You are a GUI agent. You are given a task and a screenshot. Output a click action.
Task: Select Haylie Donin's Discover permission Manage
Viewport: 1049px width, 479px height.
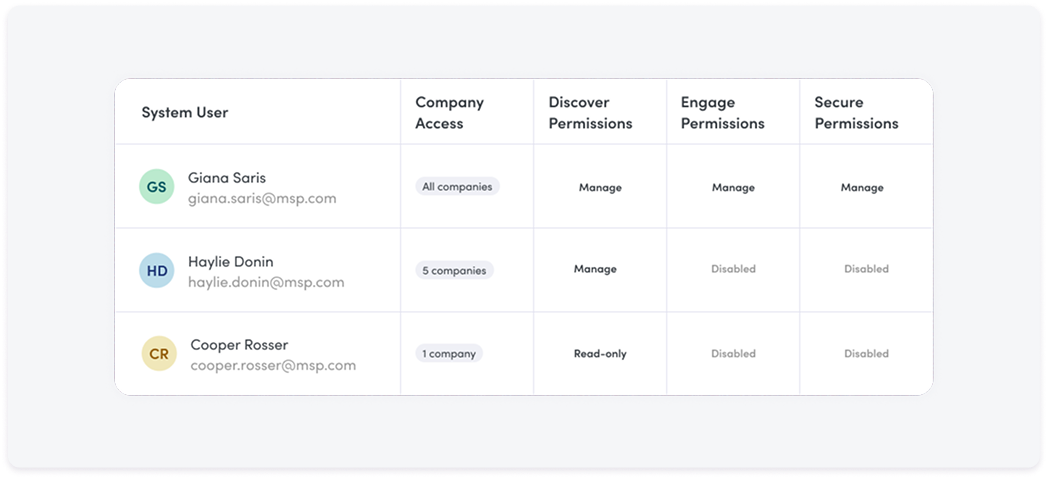point(595,269)
